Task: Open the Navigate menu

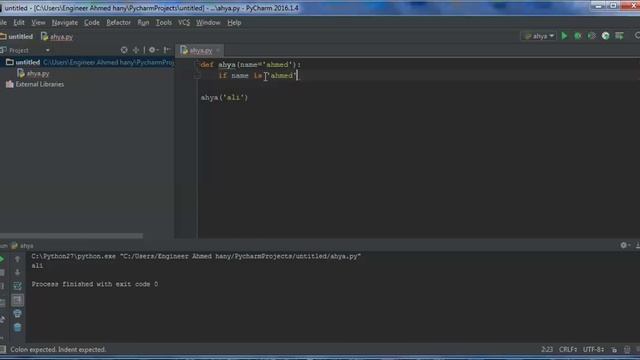Action: pos(64,22)
